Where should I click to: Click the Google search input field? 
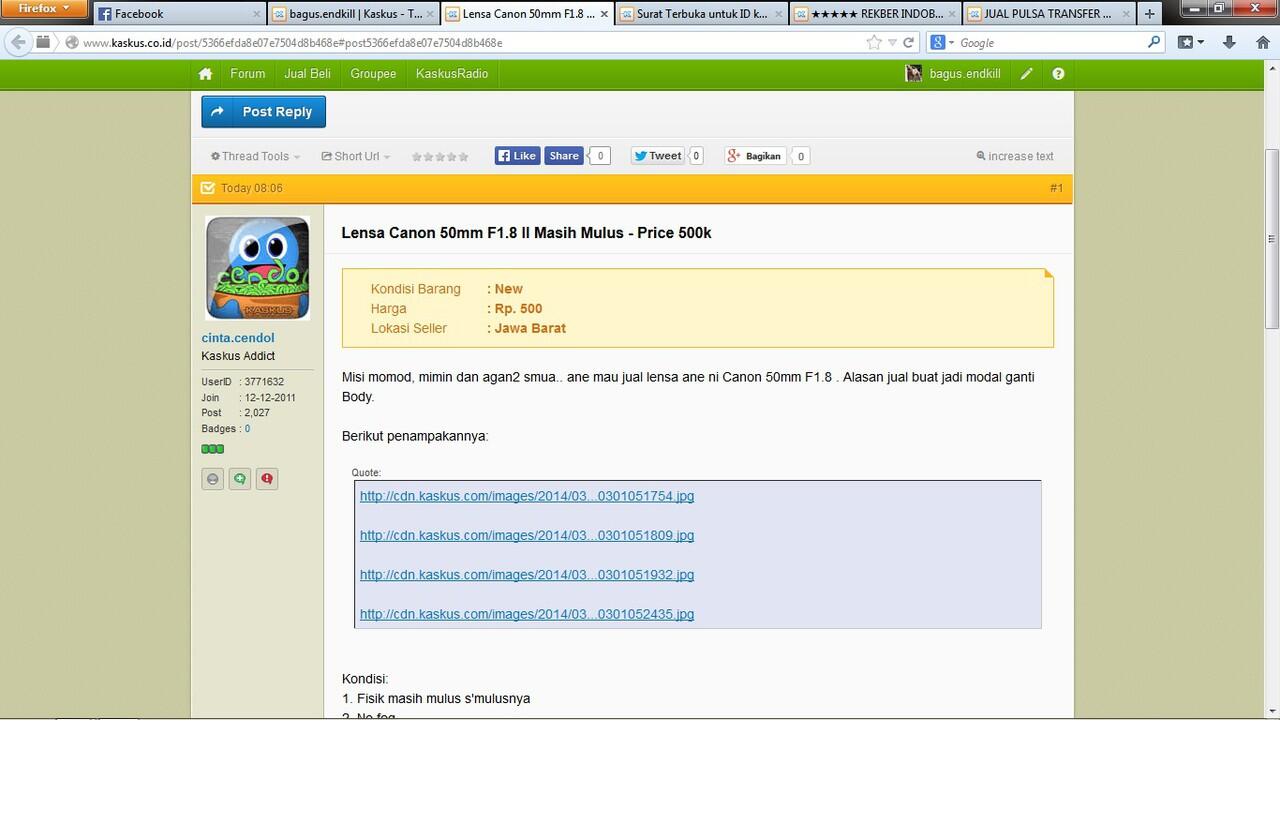point(1050,43)
